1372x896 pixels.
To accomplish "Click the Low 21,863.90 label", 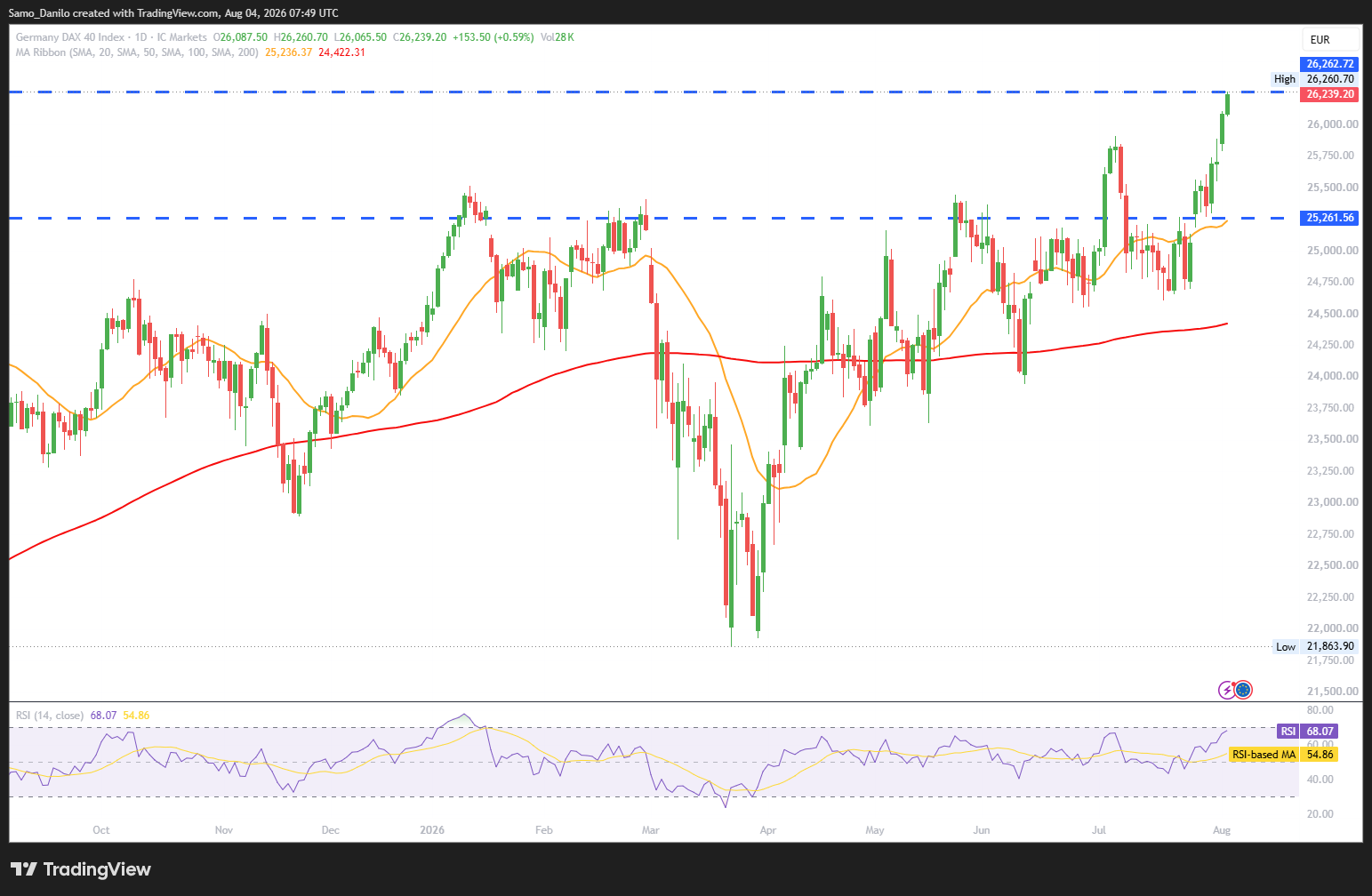I will (x=1315, y=647).
